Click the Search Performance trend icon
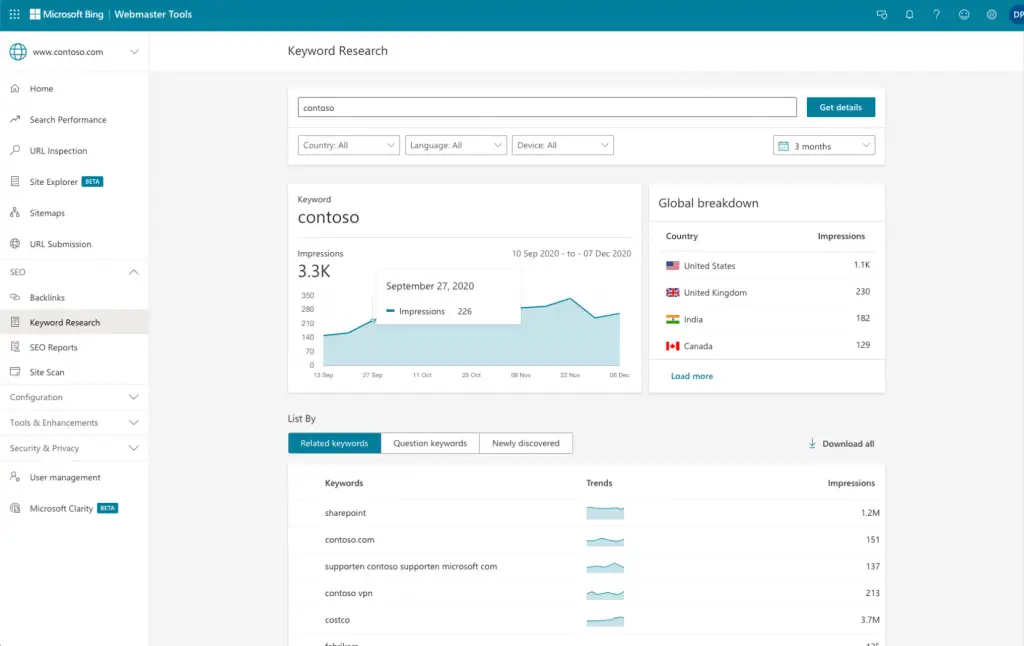 (15, 119)
